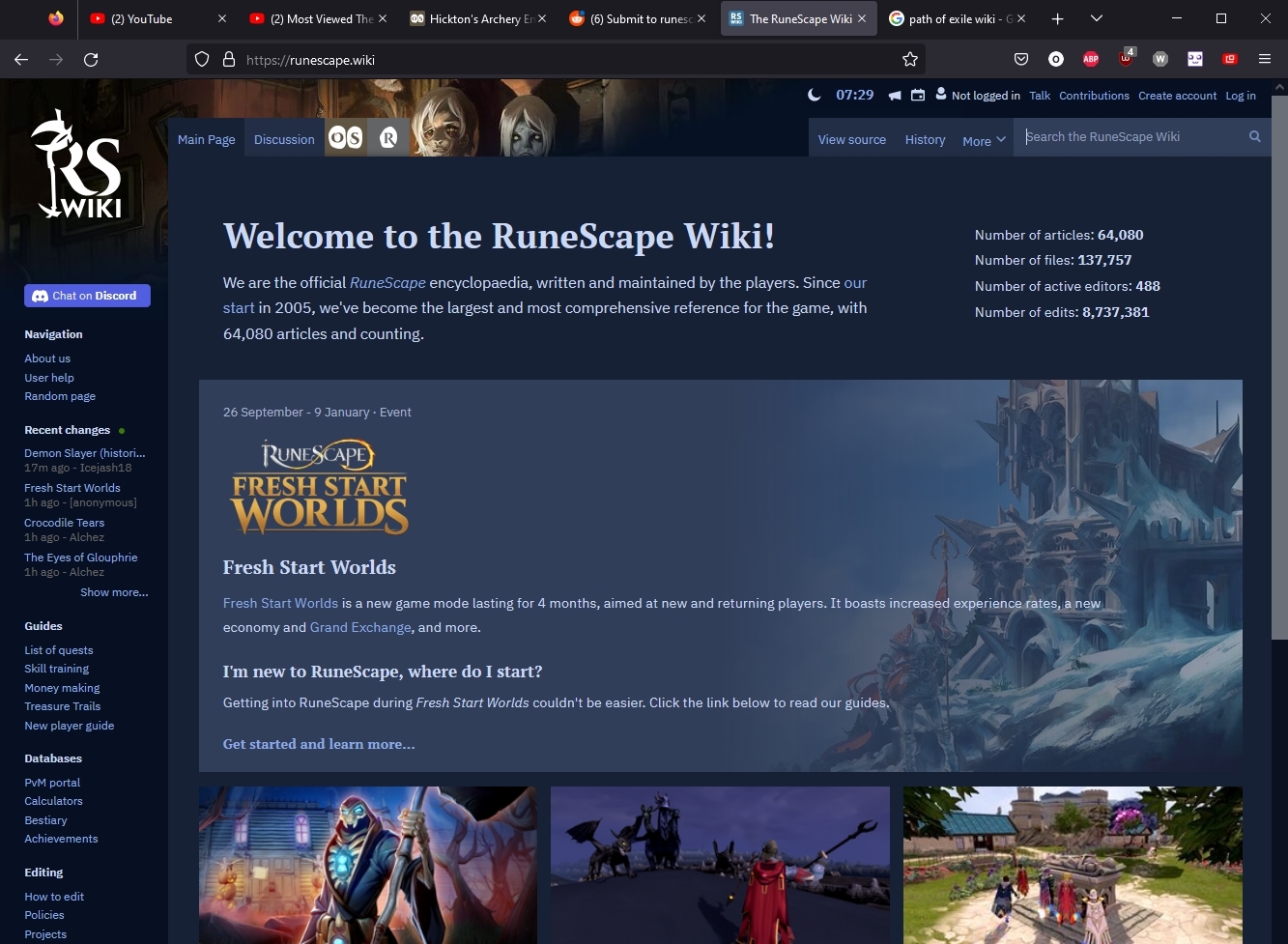This screenshot has width=1288, height=944.
Task: Open the announcements megaphone icon
Action: click(895, 95)
